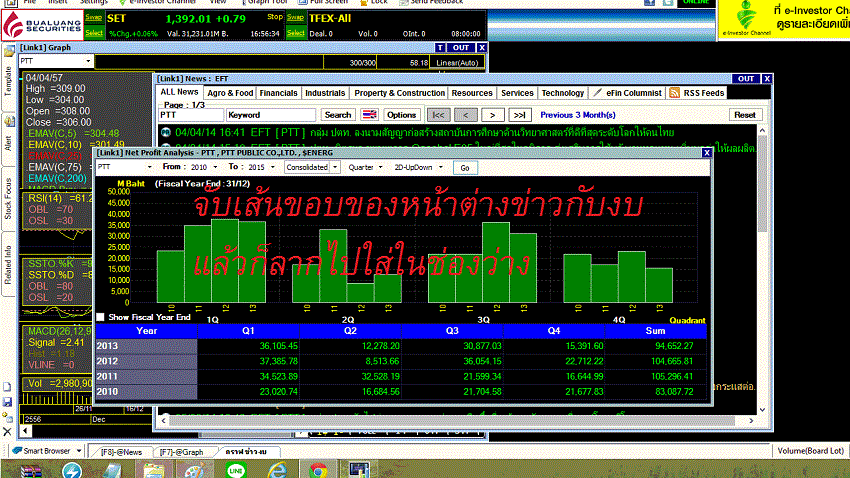
Task: Open the folder icon beside Graph title
Action: click(x=9, y=51)
